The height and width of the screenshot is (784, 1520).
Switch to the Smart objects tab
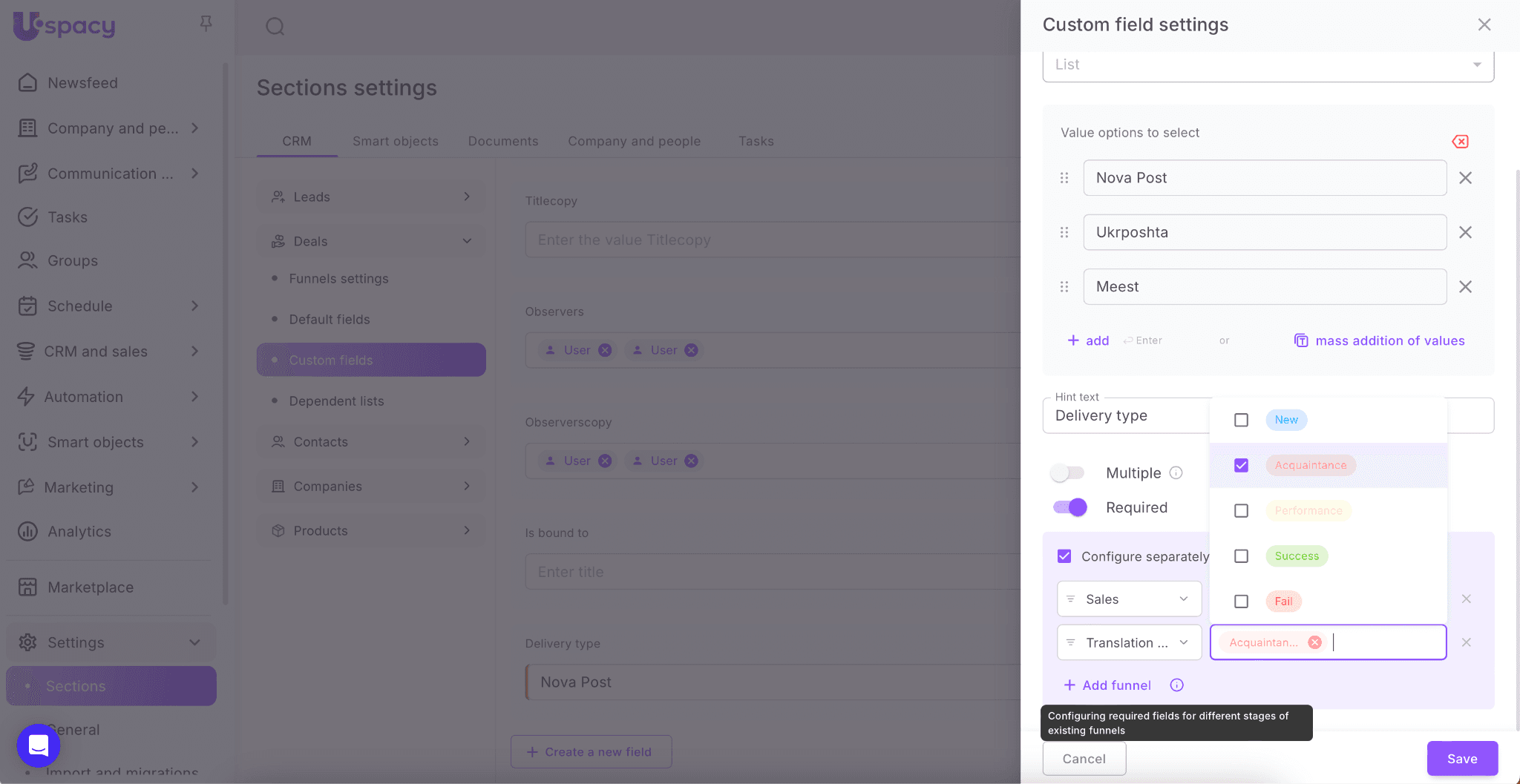coord(395,141)
